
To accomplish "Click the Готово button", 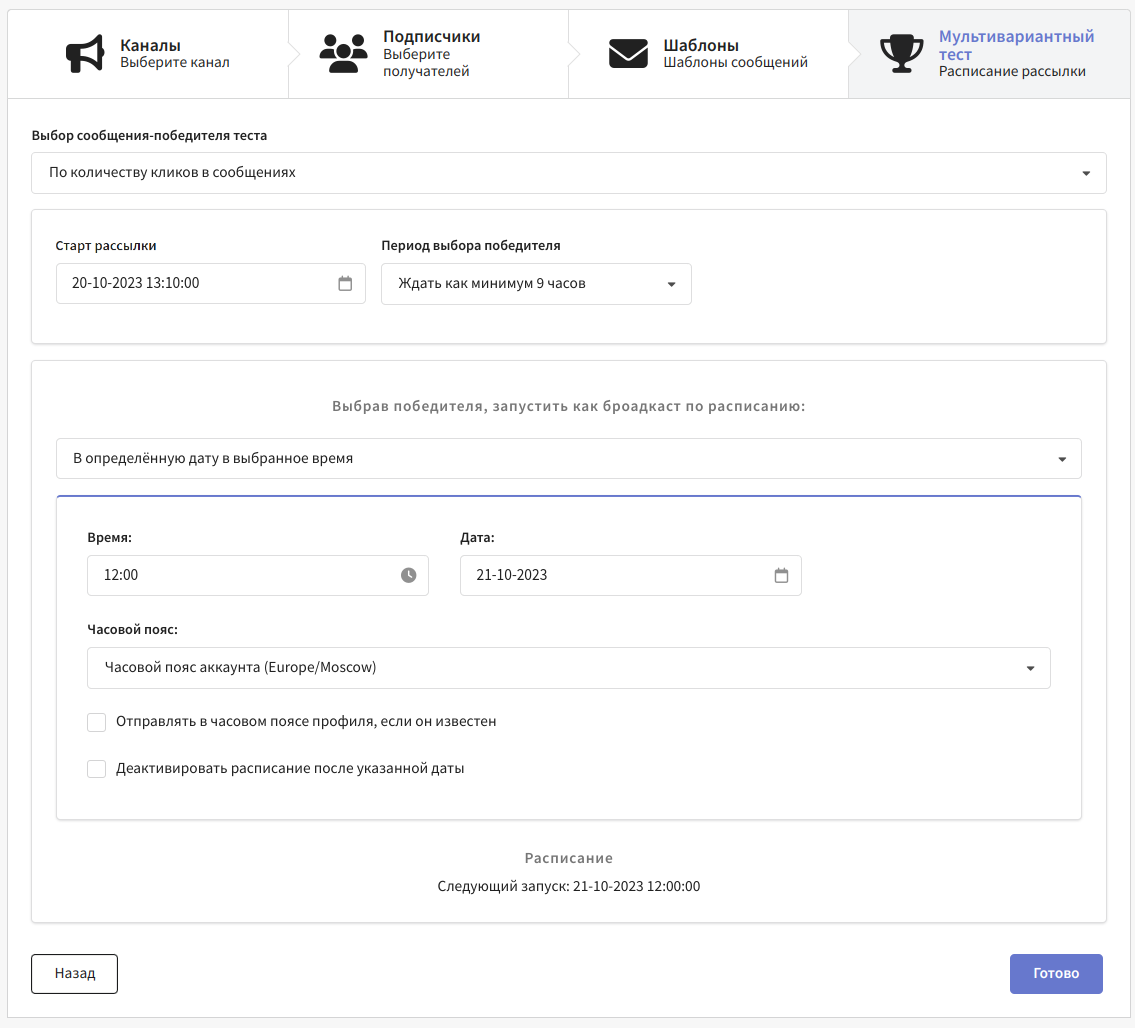I will click(1056, 974).
